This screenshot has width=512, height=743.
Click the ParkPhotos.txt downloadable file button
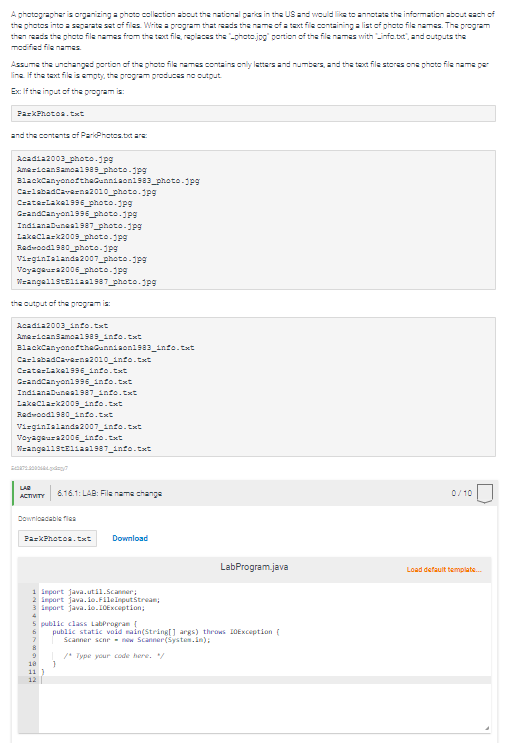tap(57, 538)
